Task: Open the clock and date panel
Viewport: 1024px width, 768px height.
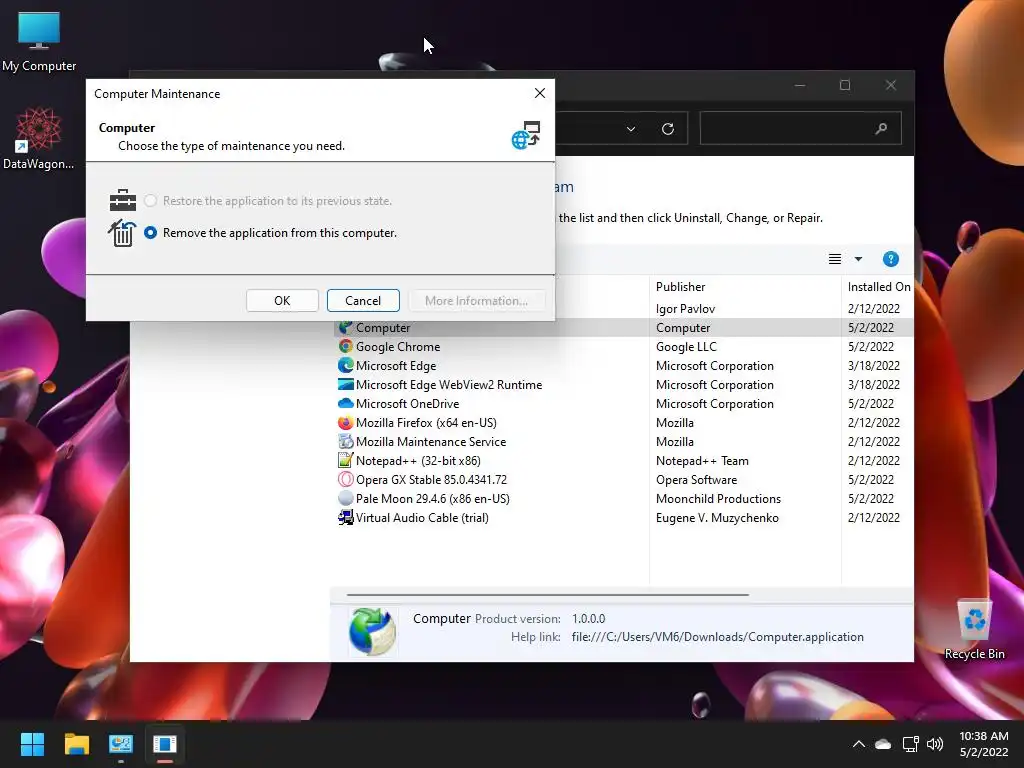Action: click(x=984, y=744)
